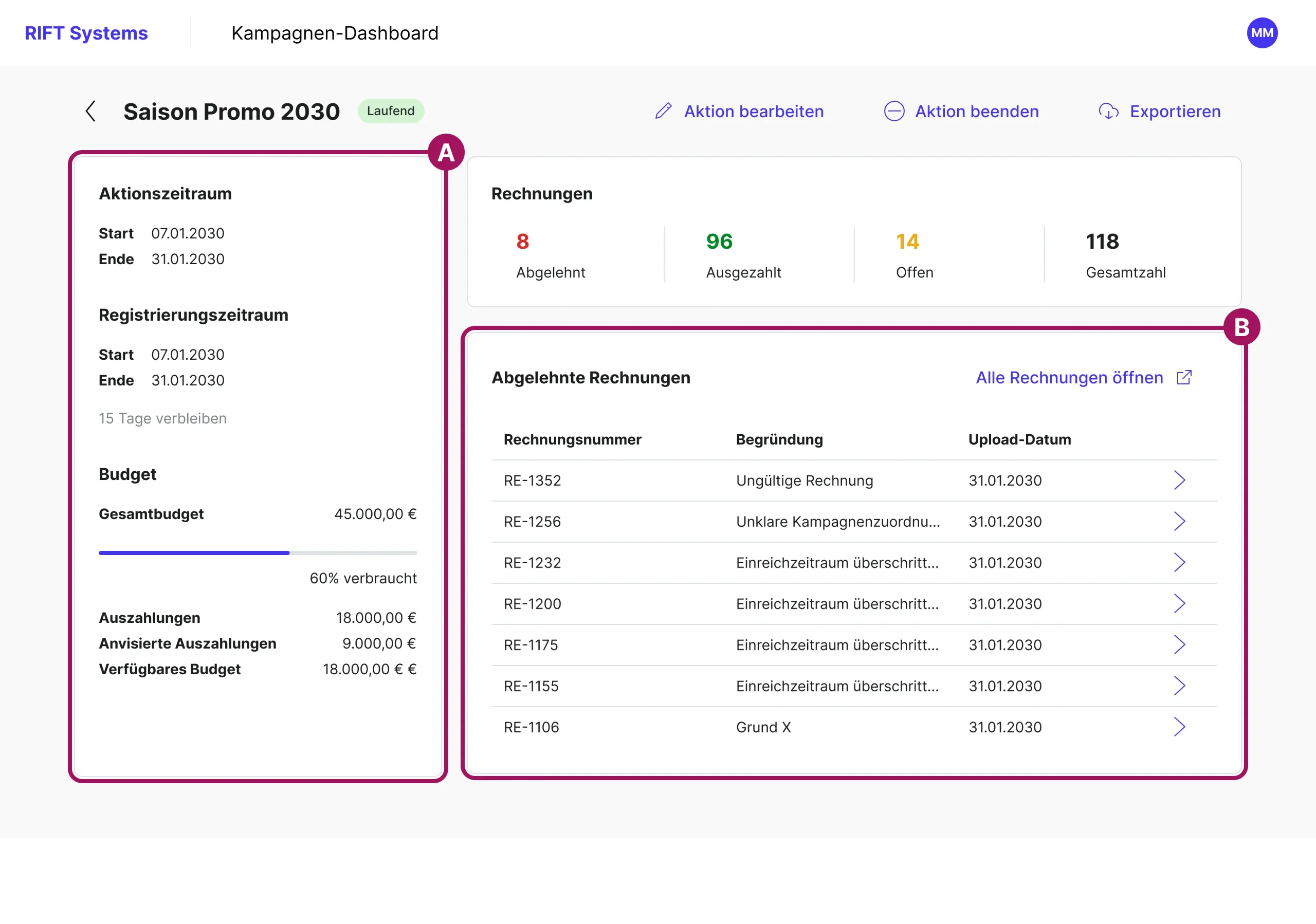1316x924 pixels.
Task: Click the 15 Tage verbleiben text
Action: [x=163, y=418]
